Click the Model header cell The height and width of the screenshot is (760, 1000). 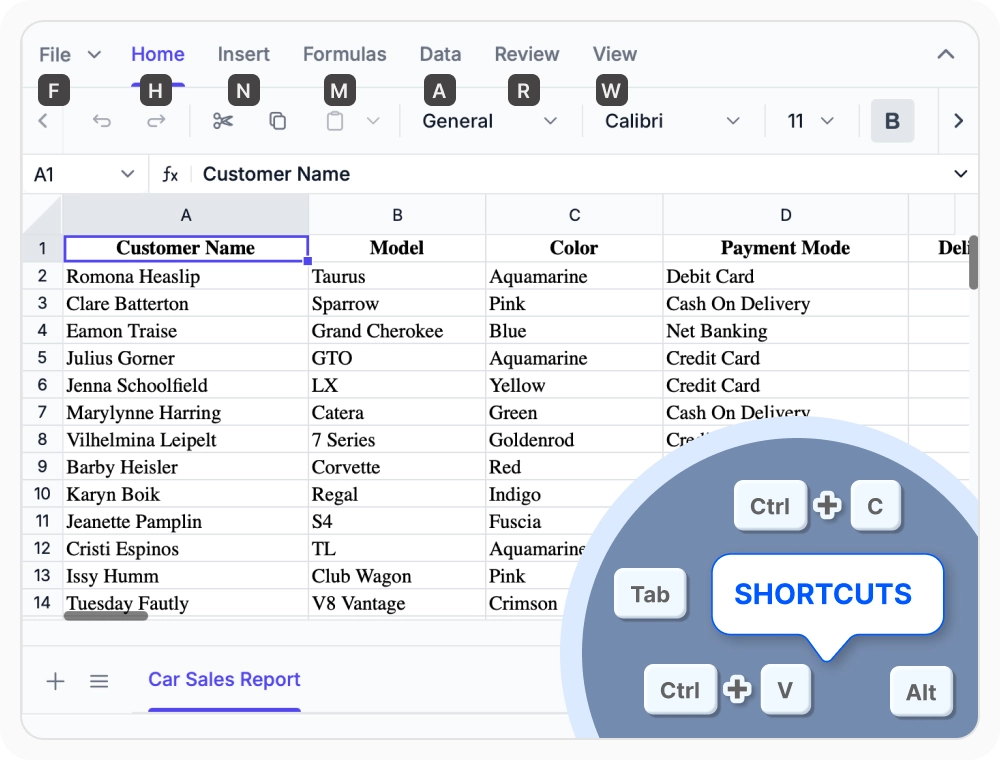pyautogui.click(x=397, y=248)
